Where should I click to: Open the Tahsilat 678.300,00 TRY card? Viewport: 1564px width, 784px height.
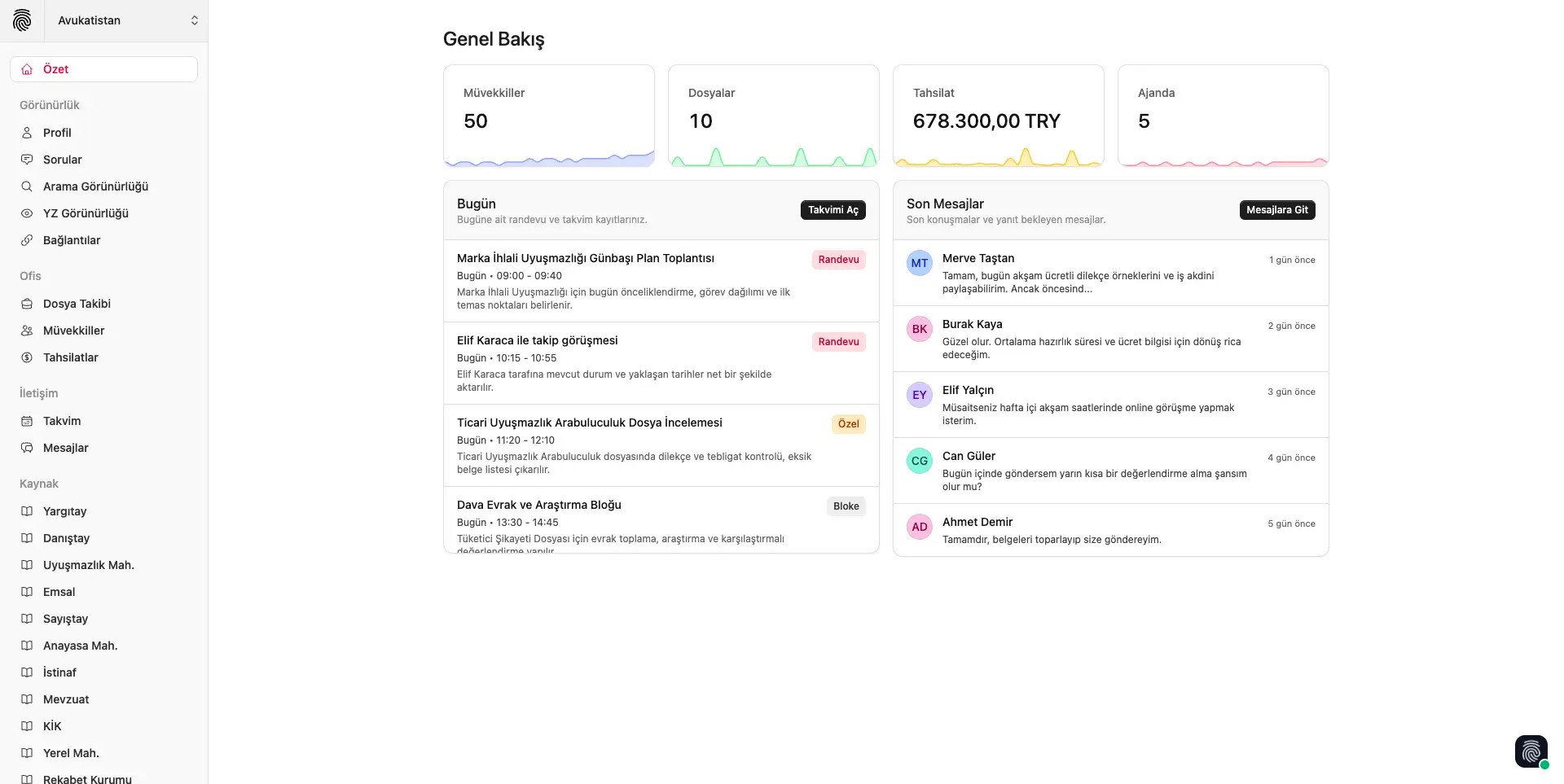pos(998,116)
